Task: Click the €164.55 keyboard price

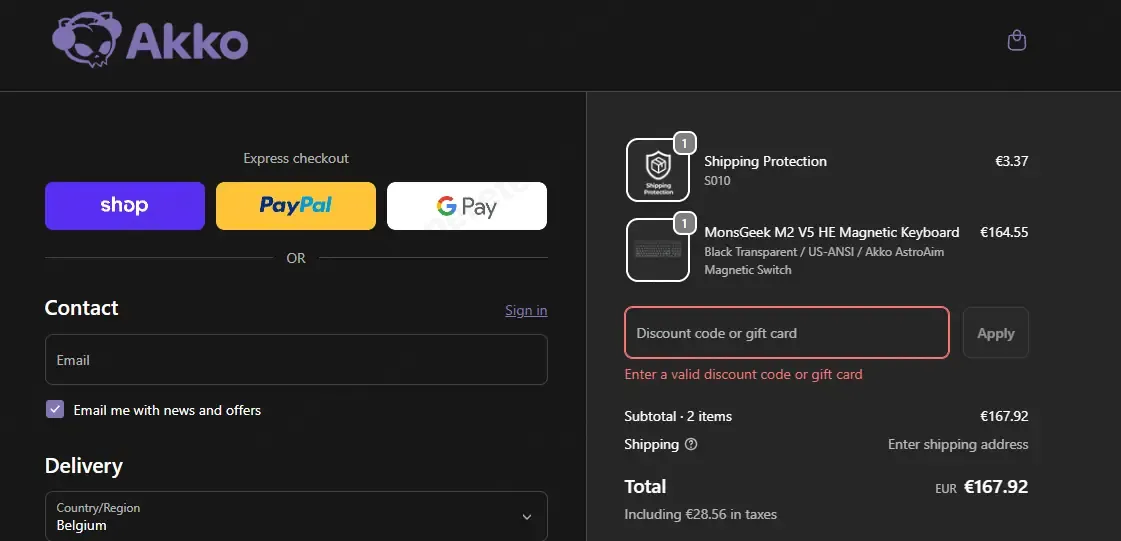Action: click(x=1004, y=232)
